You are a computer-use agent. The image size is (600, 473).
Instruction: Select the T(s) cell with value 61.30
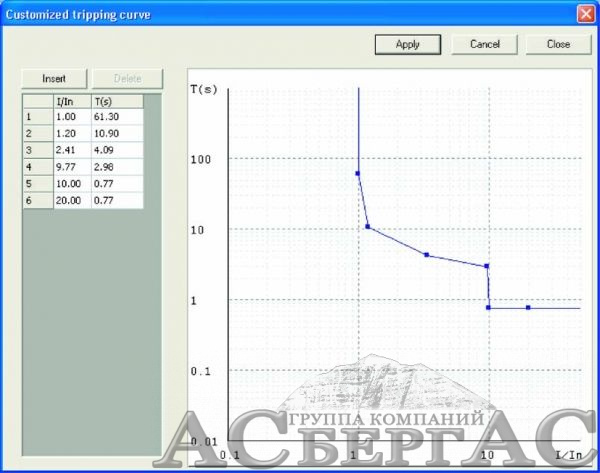tap(116, 117)
